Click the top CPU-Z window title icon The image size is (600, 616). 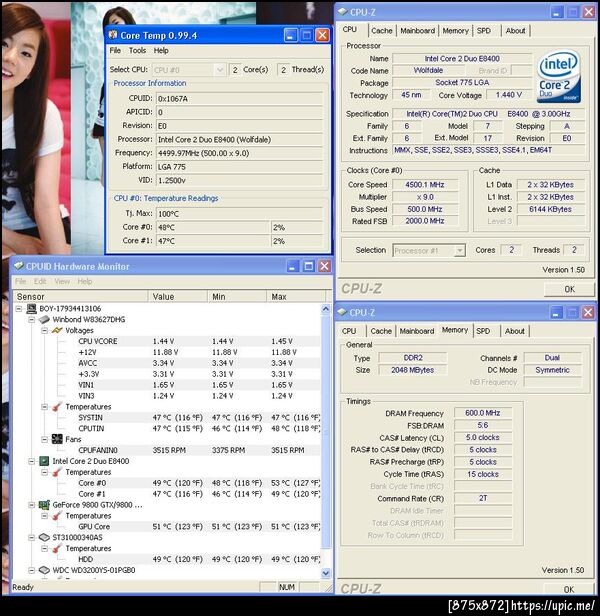click(x=343, y=12)
